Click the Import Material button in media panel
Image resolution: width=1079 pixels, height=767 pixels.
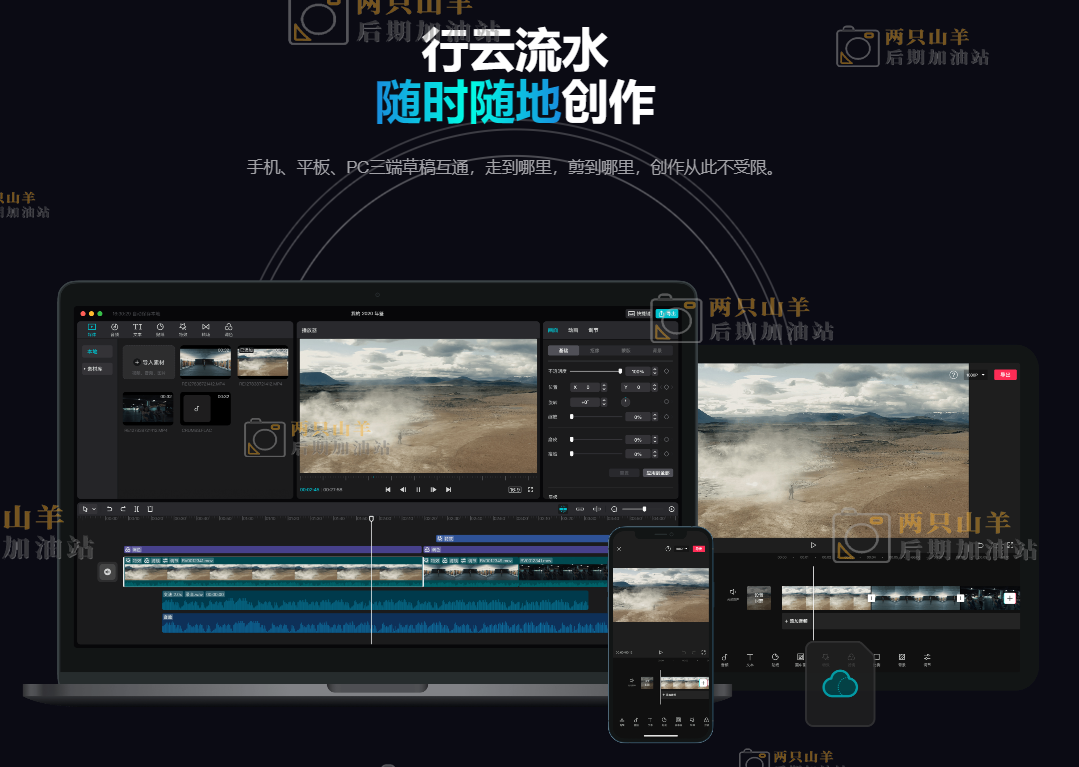point(149,362)
